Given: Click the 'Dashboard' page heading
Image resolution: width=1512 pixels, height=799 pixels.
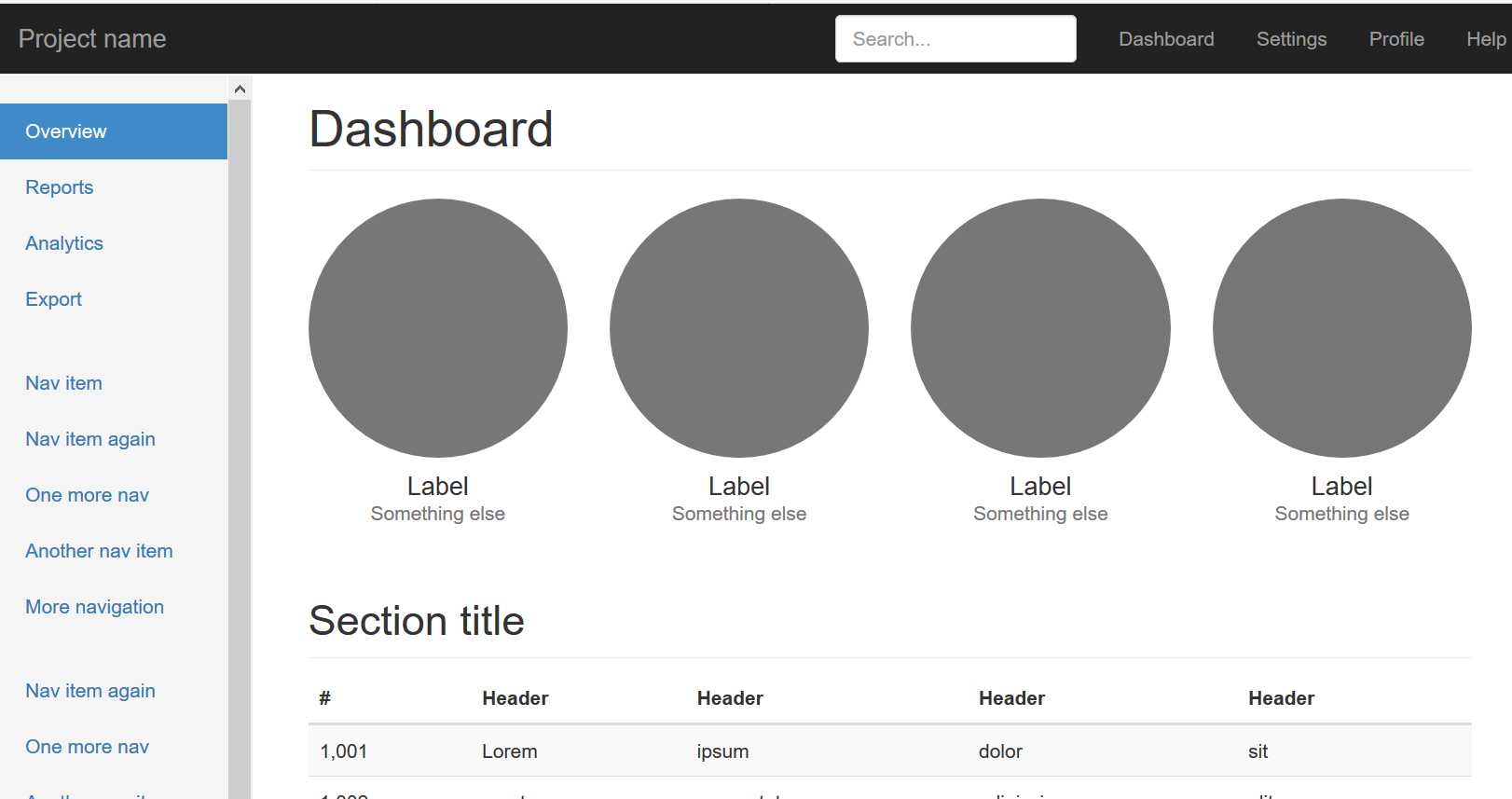Looking at the screenshot, I should 432,129.
